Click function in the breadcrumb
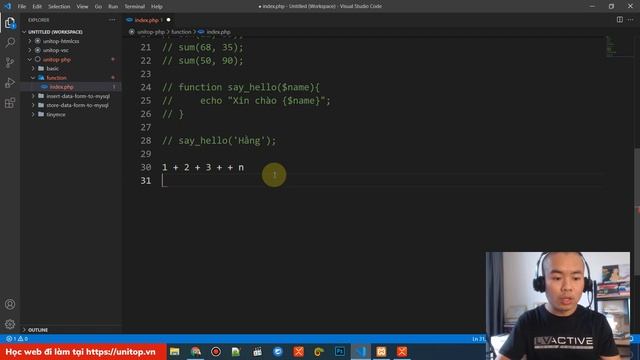Screen dimensions: 640x360 (x=181, y=32)
